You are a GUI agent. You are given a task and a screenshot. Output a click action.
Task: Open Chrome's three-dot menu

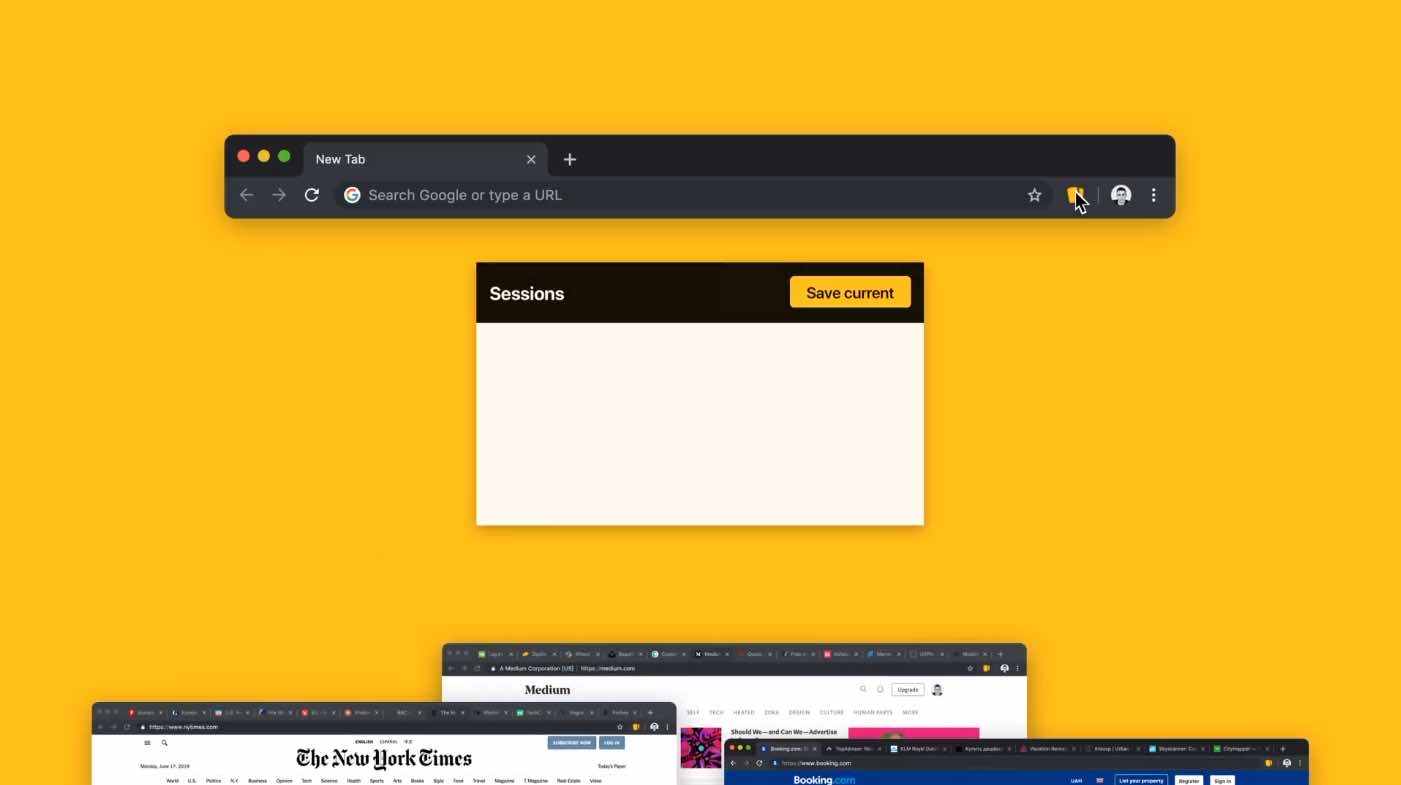point(1153,195)
